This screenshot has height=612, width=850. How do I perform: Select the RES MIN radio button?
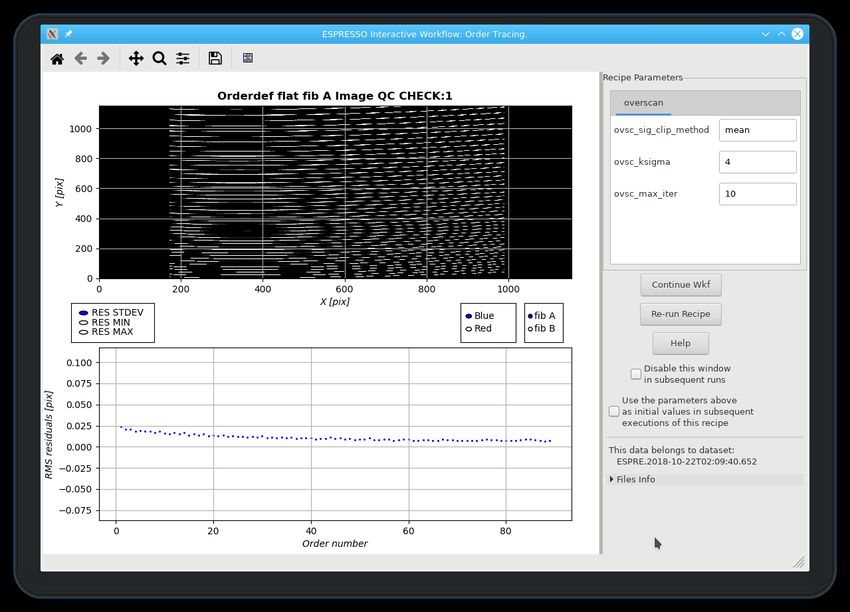(x=83, y=323)
